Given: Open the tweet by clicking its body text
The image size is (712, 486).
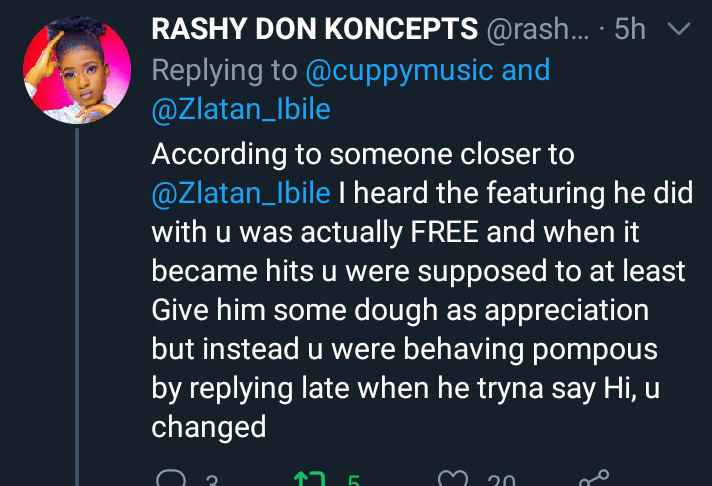Looking at the screenshot, I should [x=420, y=310].
